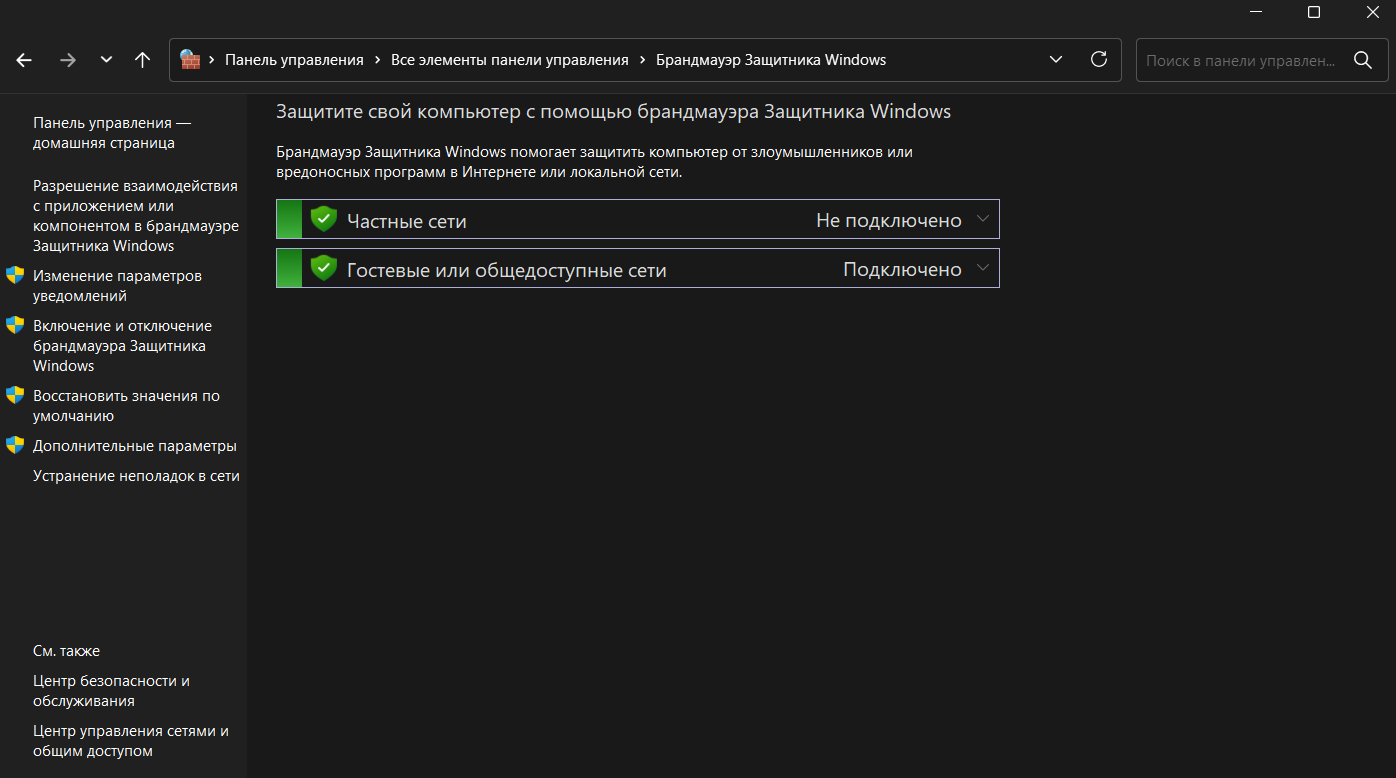This screenshot has width=1396, height=778.
Task: Go forward using the Forward arrow
Action: click(x=68, y=60)
